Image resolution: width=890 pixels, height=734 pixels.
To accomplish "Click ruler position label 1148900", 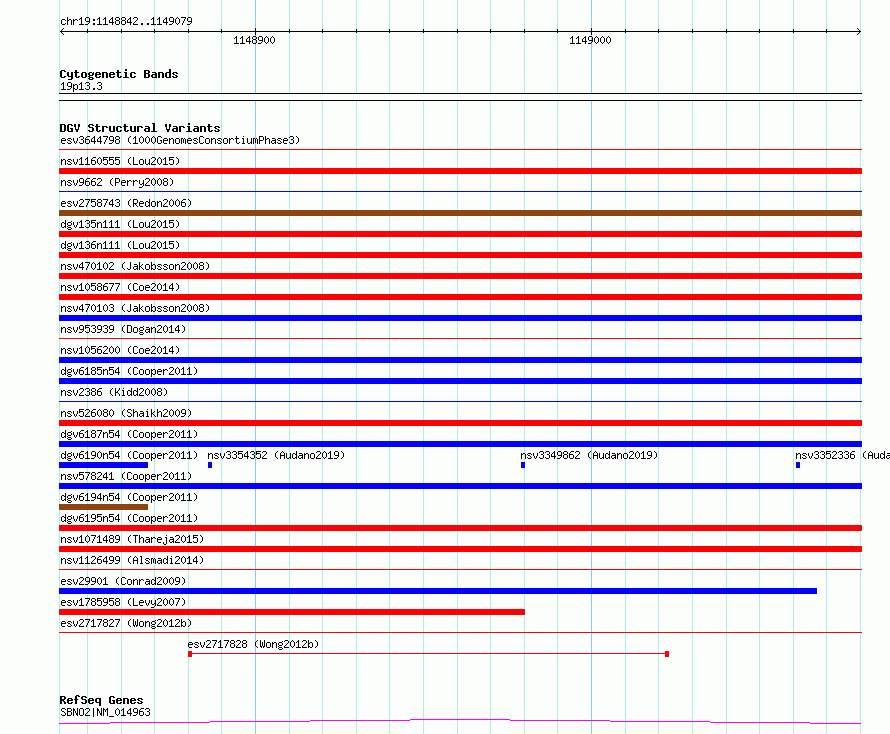I will point(254,40).
